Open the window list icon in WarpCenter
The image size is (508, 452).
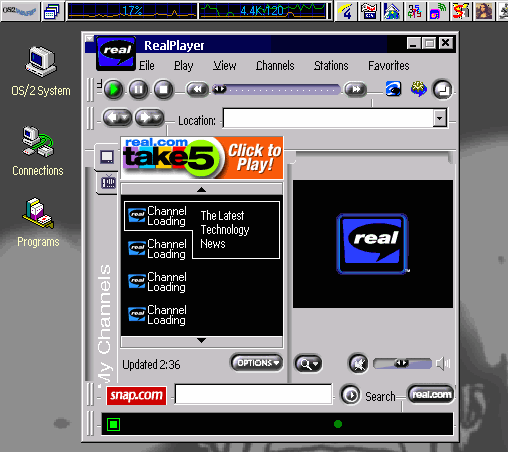coord(52,11)
